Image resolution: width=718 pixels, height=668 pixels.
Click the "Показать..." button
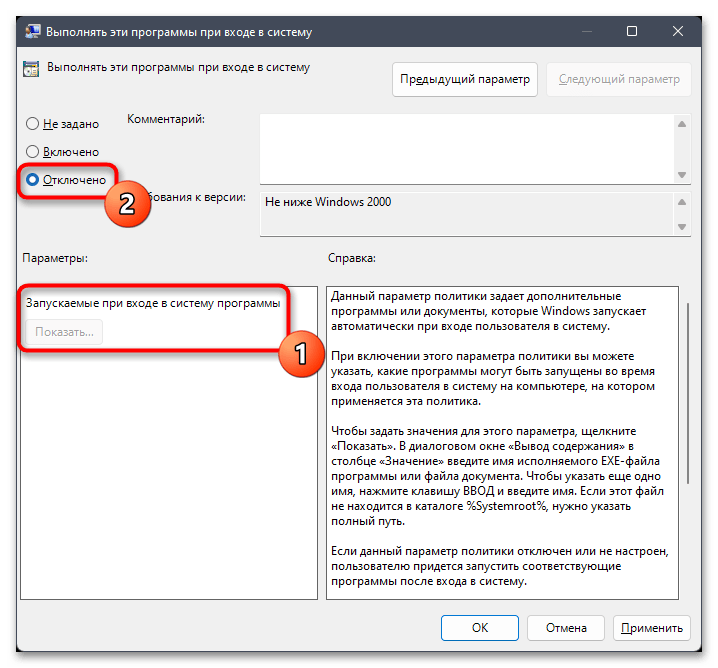pyautogui.click(x=65, y=332)
